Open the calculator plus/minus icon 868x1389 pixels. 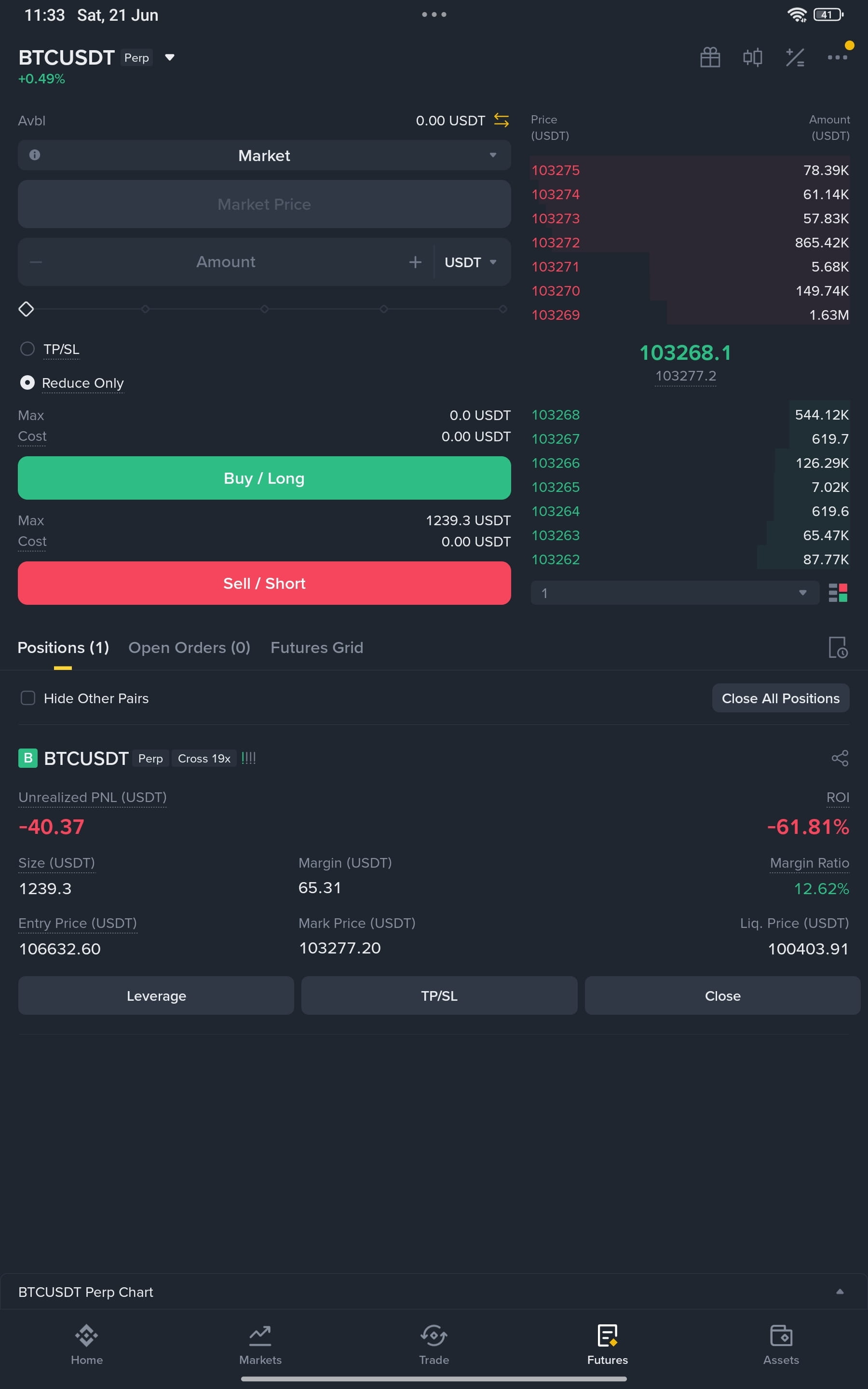coord(795,57)
